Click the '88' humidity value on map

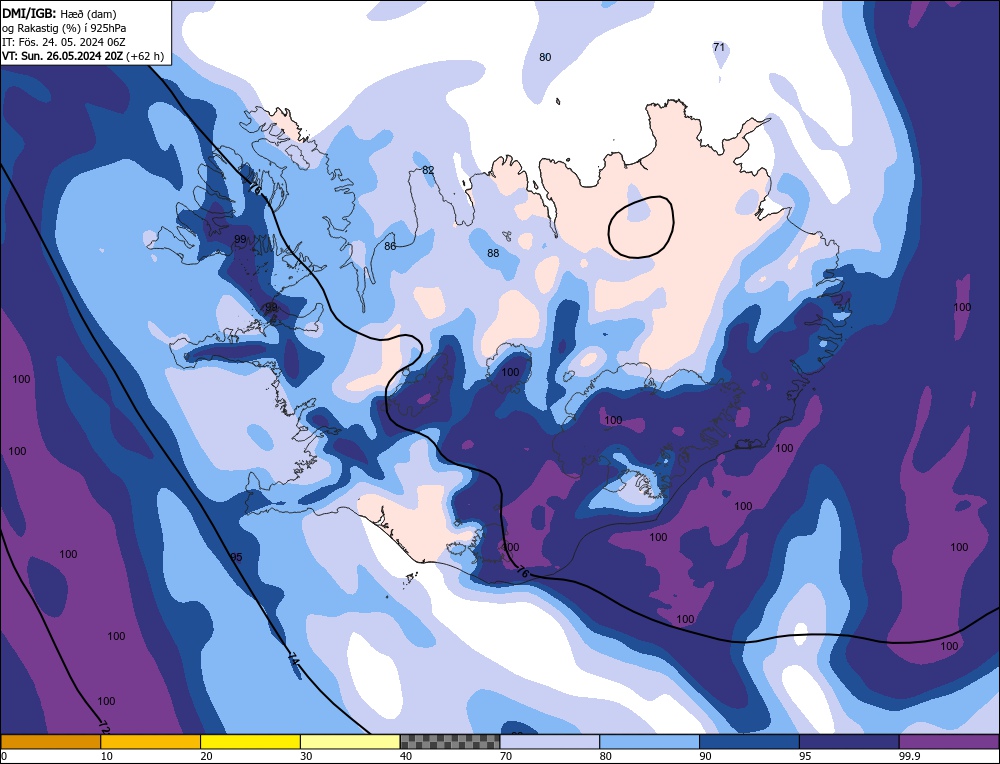tap(493, 253)
